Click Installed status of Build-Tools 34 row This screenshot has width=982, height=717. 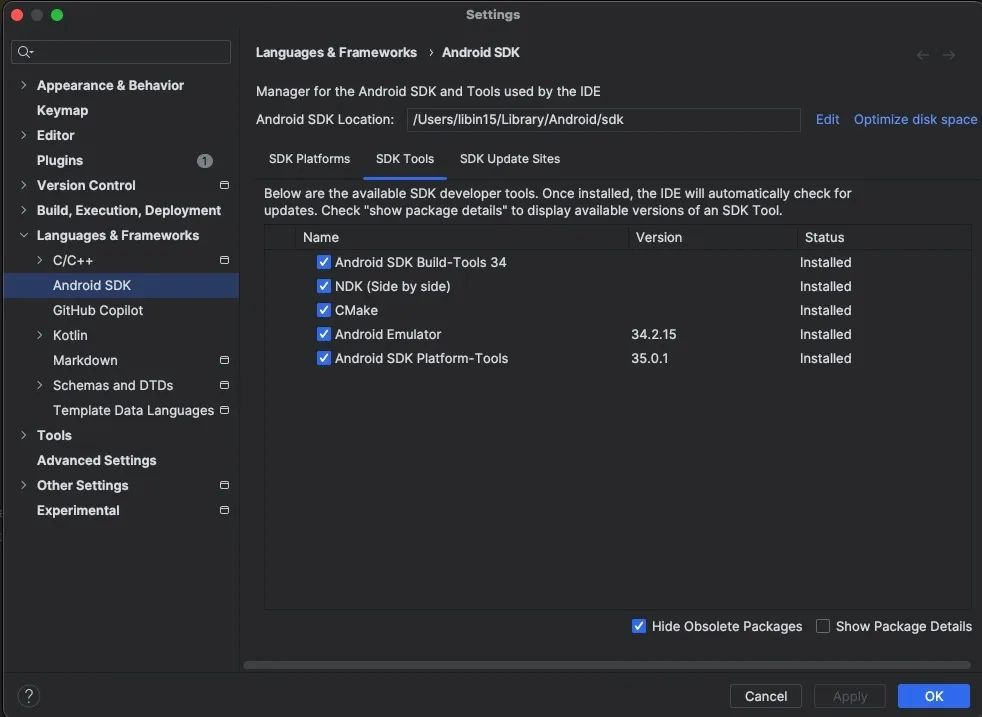825,262
